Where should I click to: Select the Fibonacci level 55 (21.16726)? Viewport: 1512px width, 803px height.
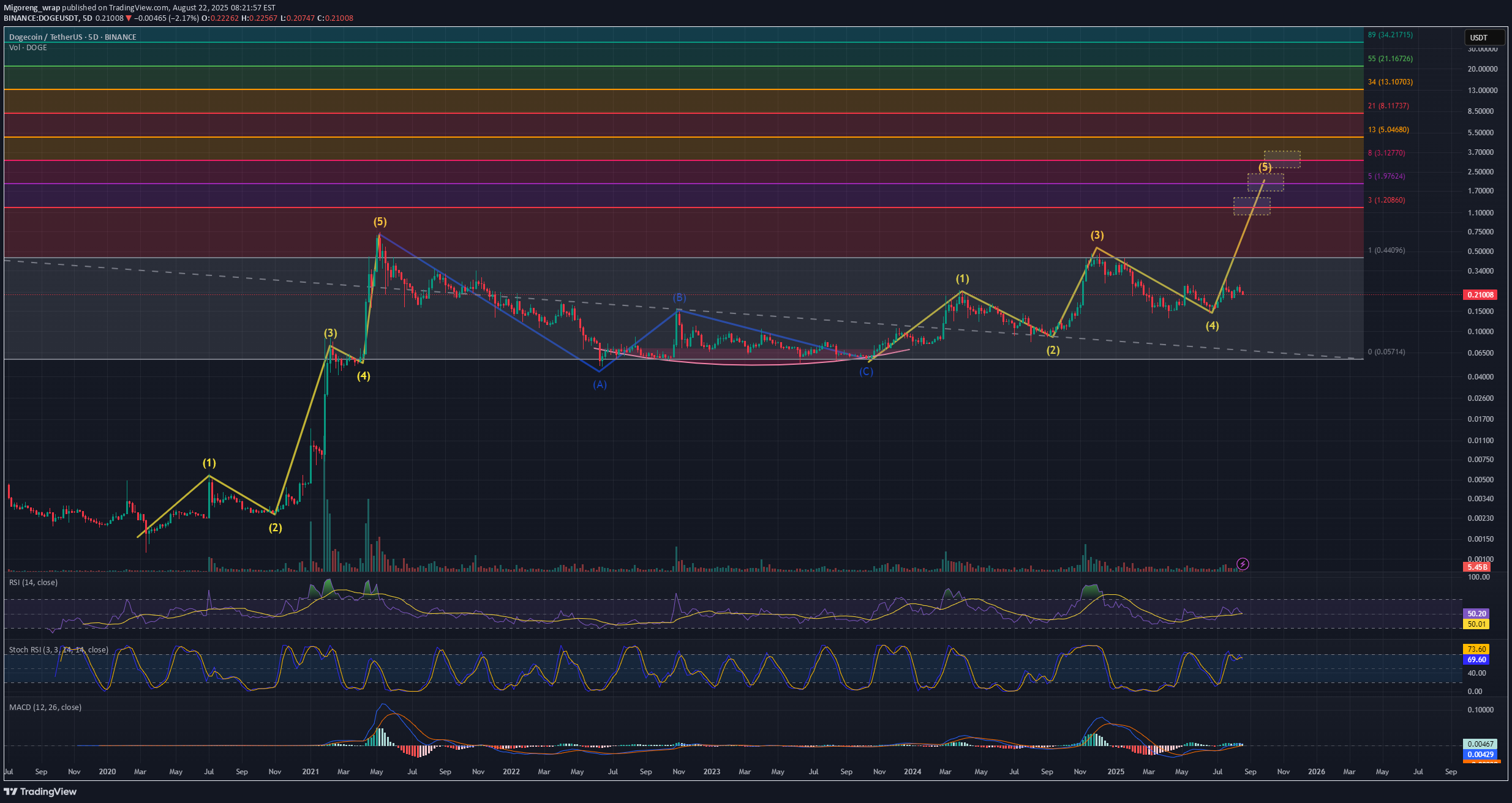tap(1390, 59)
